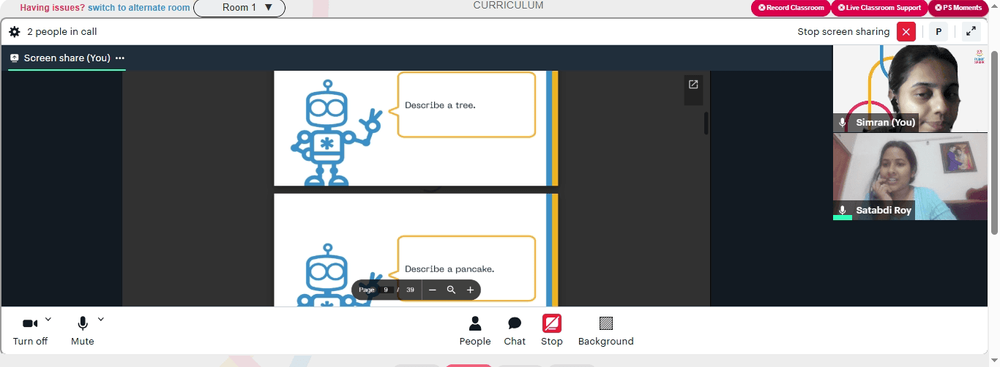Open the Room 1 dropdown
This screenshot has height=367, width=1000.
point(239,8)
